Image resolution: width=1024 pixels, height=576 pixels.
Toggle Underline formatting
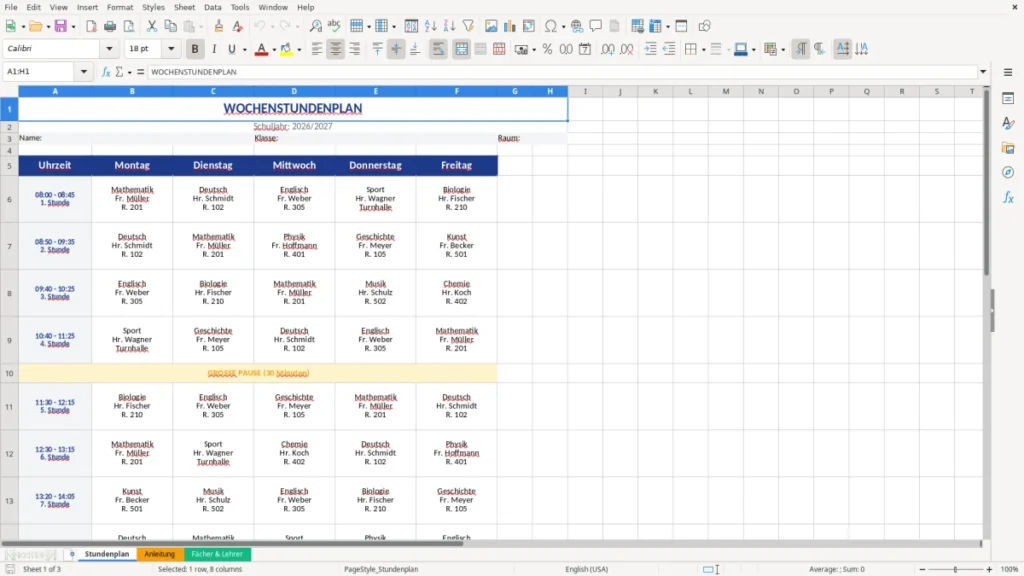point(231,49)
